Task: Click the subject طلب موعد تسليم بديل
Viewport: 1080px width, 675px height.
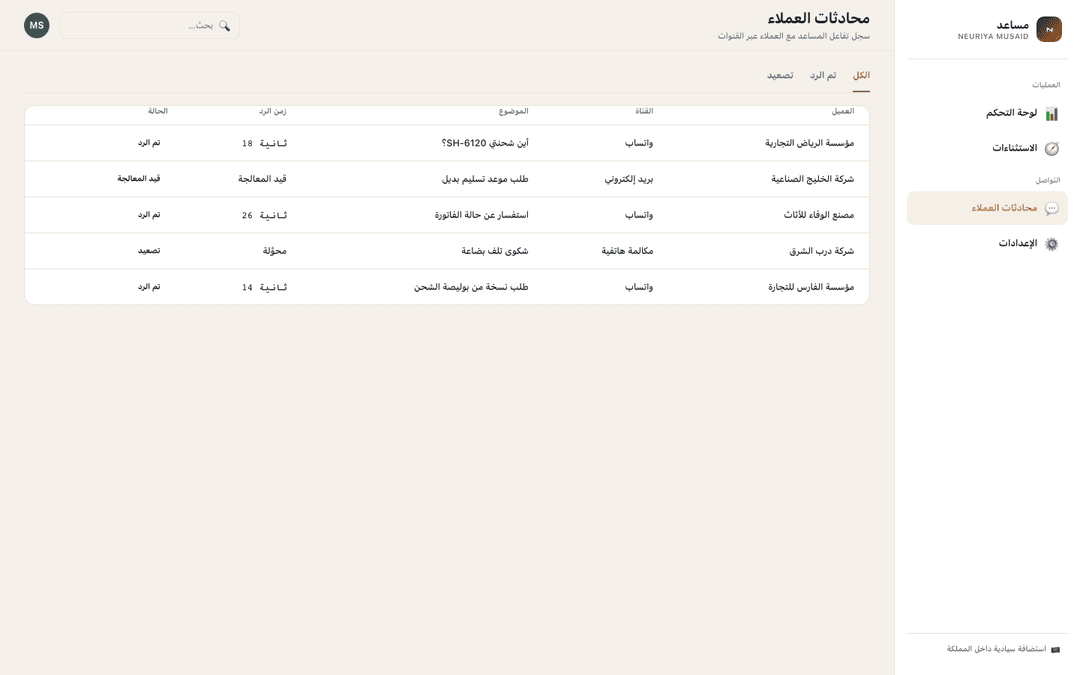Action: 485,179
